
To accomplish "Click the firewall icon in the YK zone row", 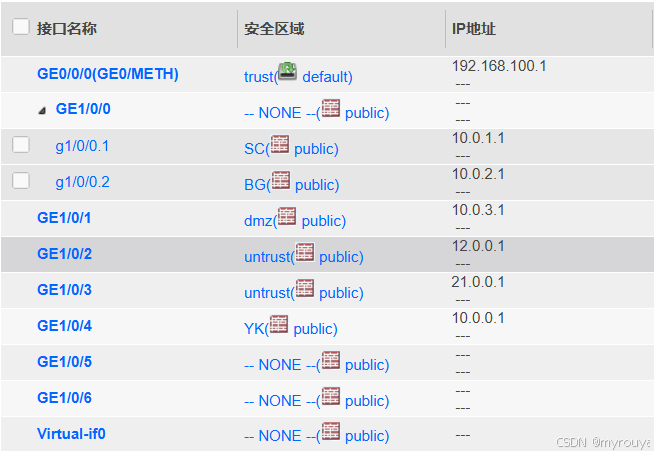I will click(279, 324).
